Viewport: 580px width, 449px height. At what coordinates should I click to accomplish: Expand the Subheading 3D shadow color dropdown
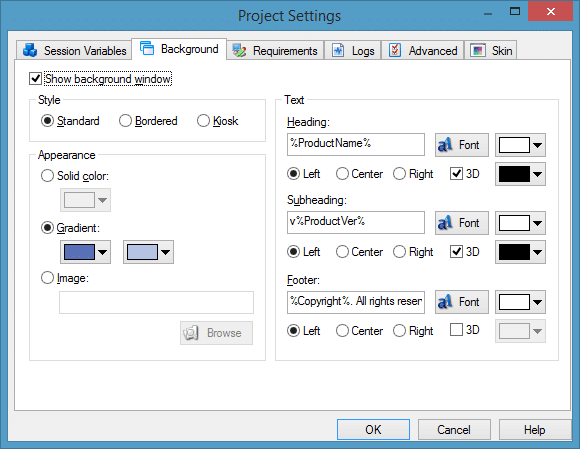click(520, 252)
